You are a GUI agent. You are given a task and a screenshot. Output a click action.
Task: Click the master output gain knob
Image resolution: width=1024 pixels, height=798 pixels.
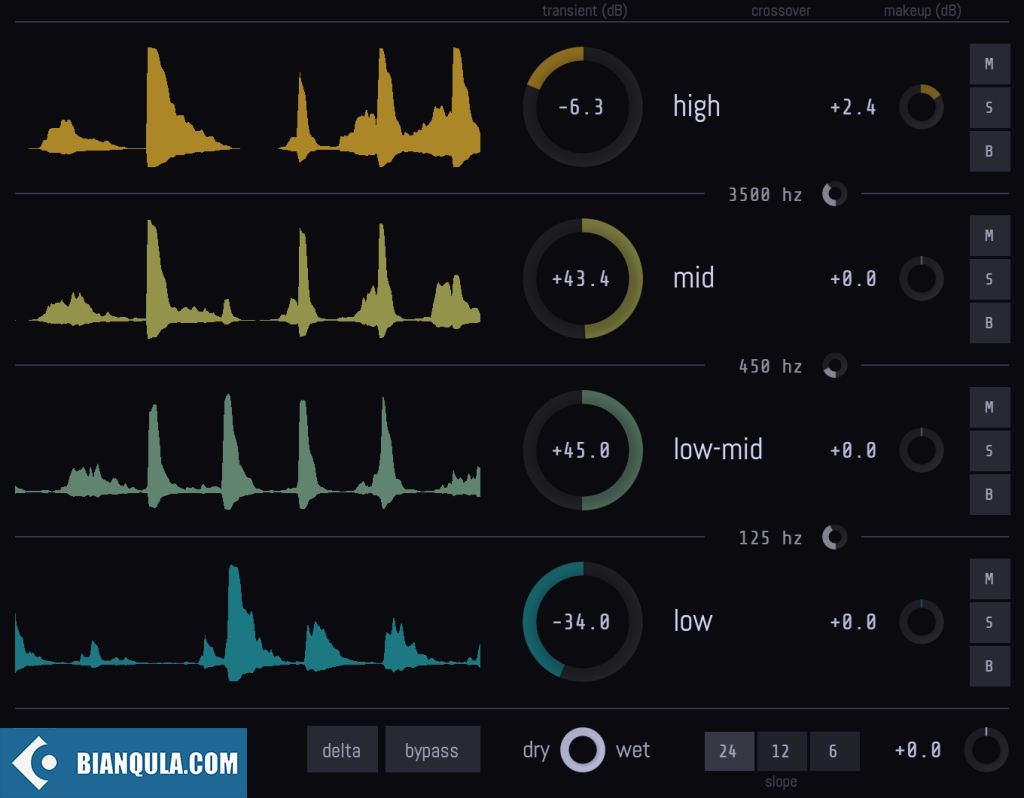tap(986, 750)
